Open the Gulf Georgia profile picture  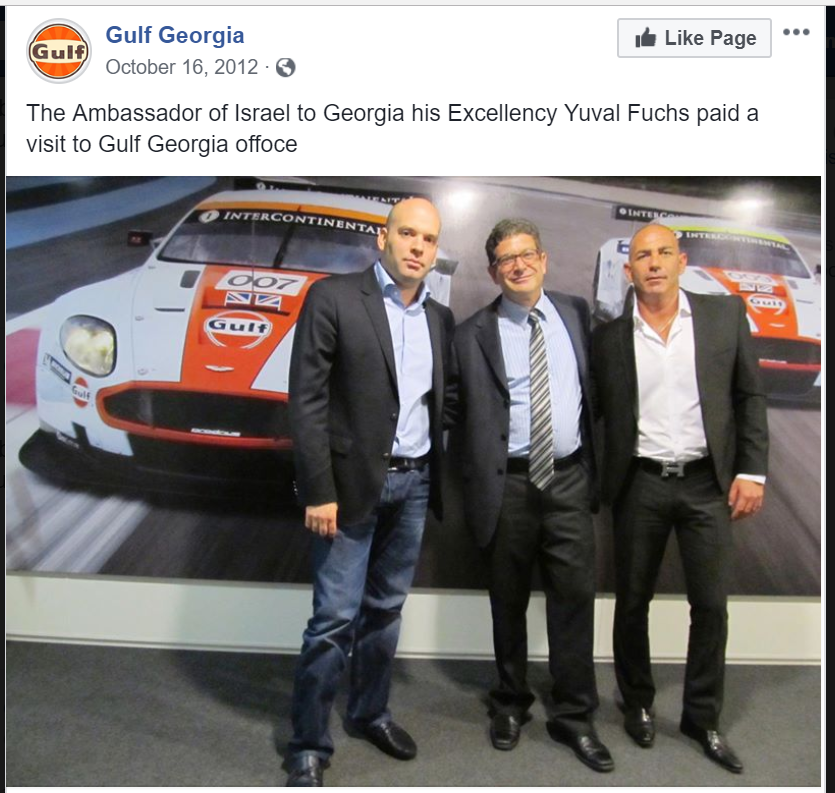[x=59, y=51]
